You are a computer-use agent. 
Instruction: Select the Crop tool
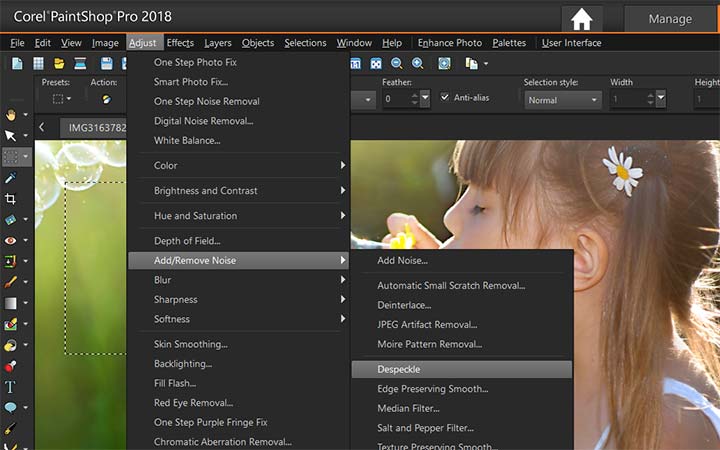coord(11,198)
